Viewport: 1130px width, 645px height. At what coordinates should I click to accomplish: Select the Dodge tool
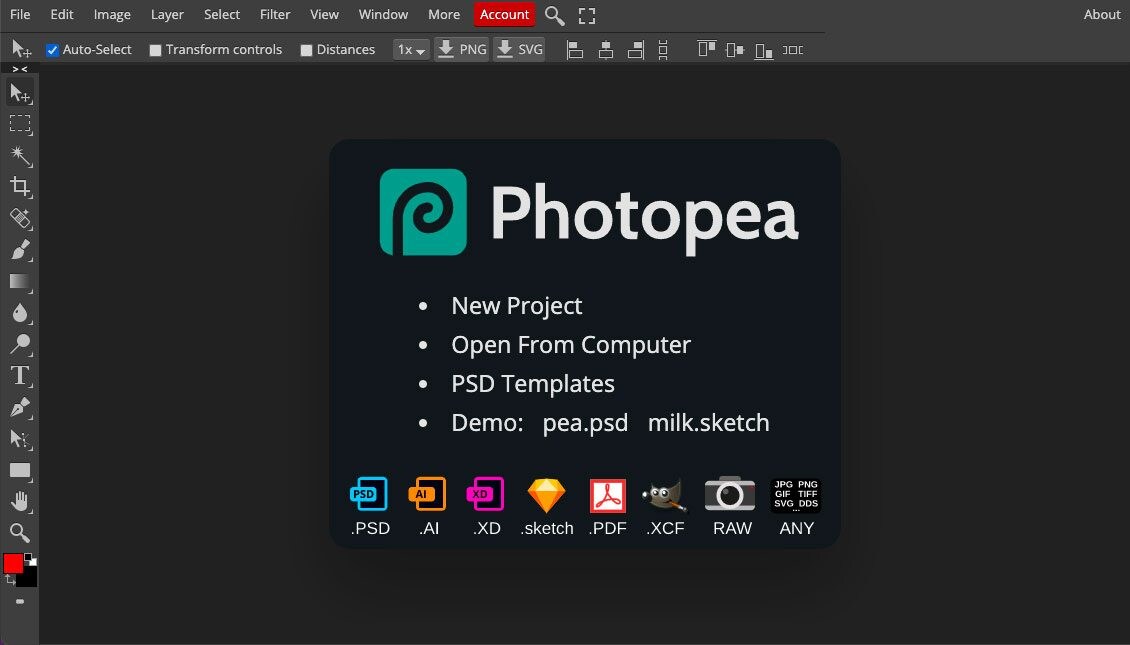19,344
